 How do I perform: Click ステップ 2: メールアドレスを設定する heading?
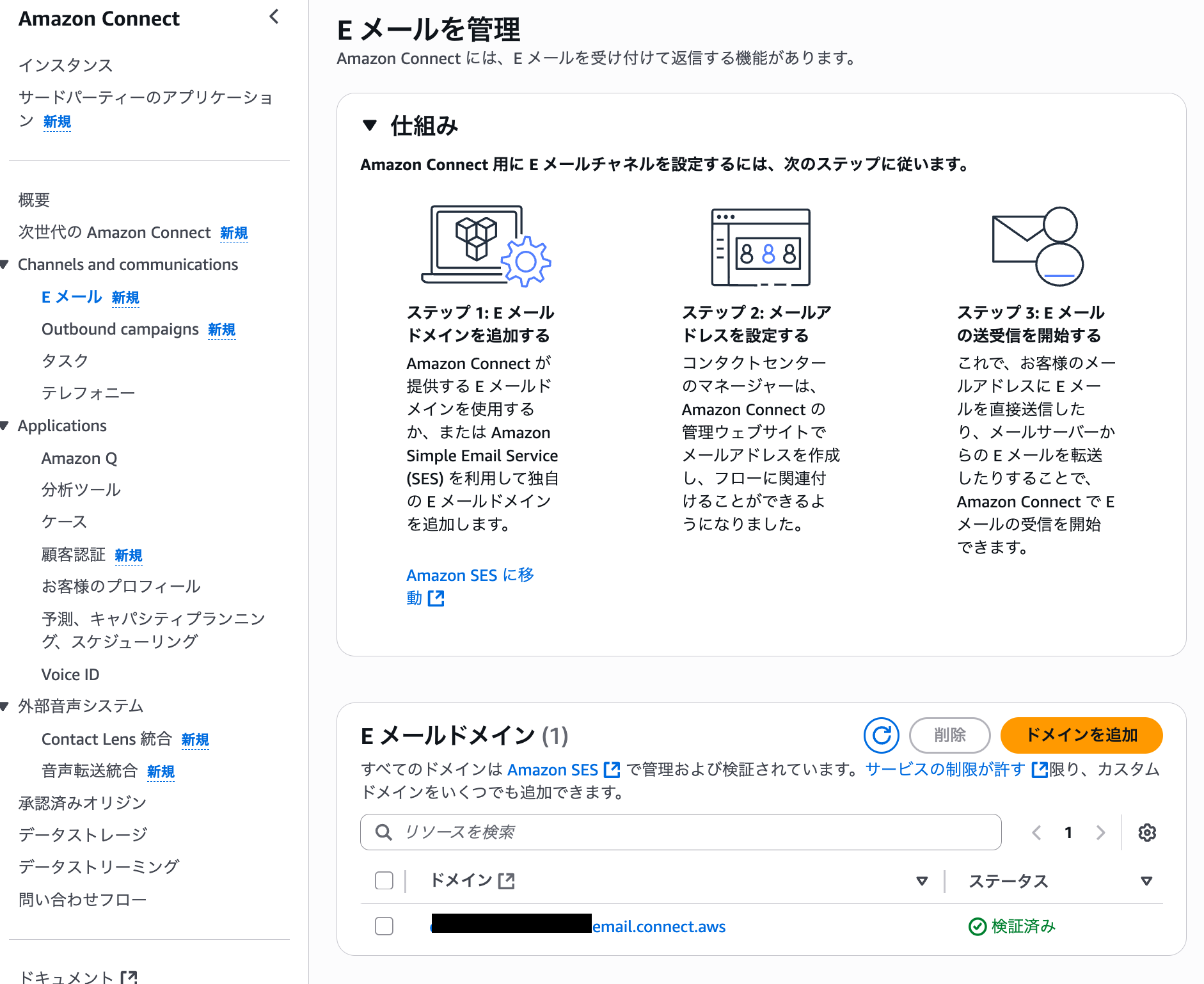[757, 324]
